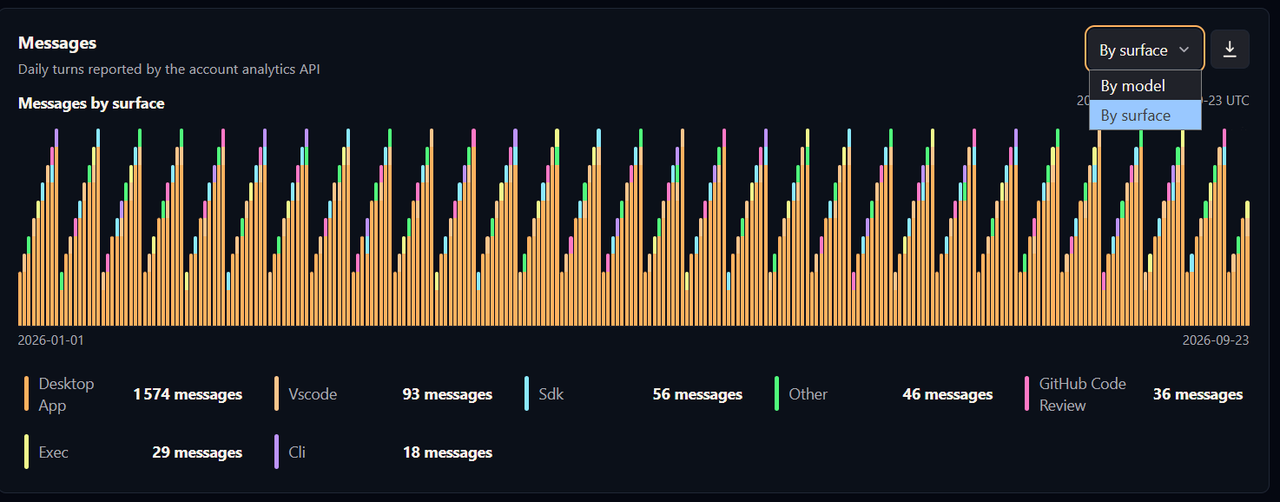Click the Vscode legend label
Image resolution: width=1280 pixels, height=502 pixels.
click(313, 394)
